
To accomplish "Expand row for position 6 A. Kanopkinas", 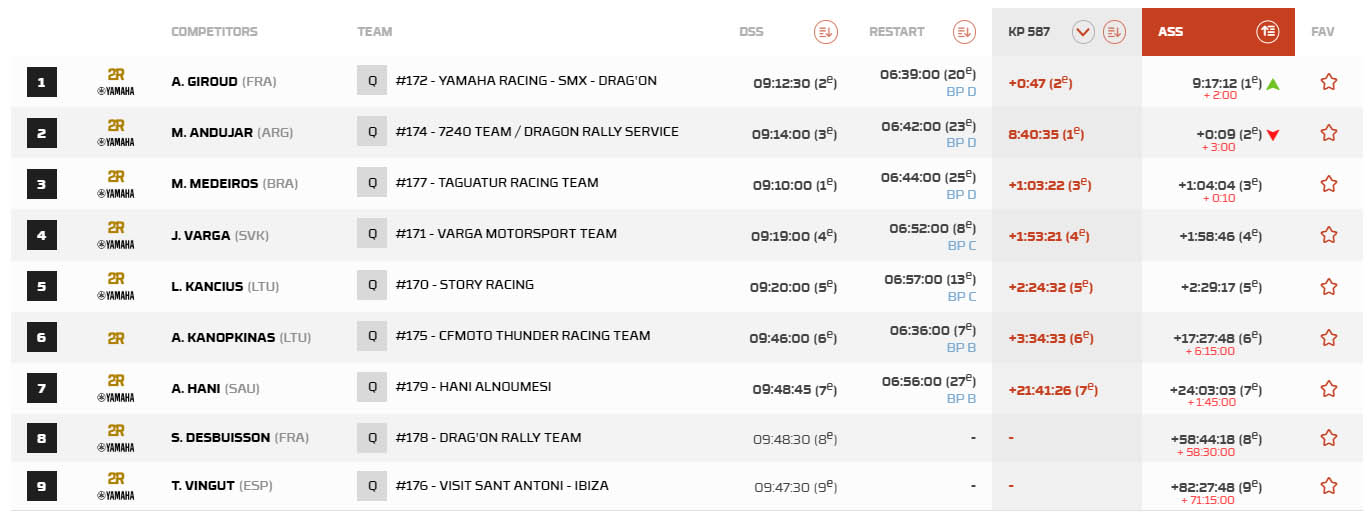I will [x=41, y=337].
